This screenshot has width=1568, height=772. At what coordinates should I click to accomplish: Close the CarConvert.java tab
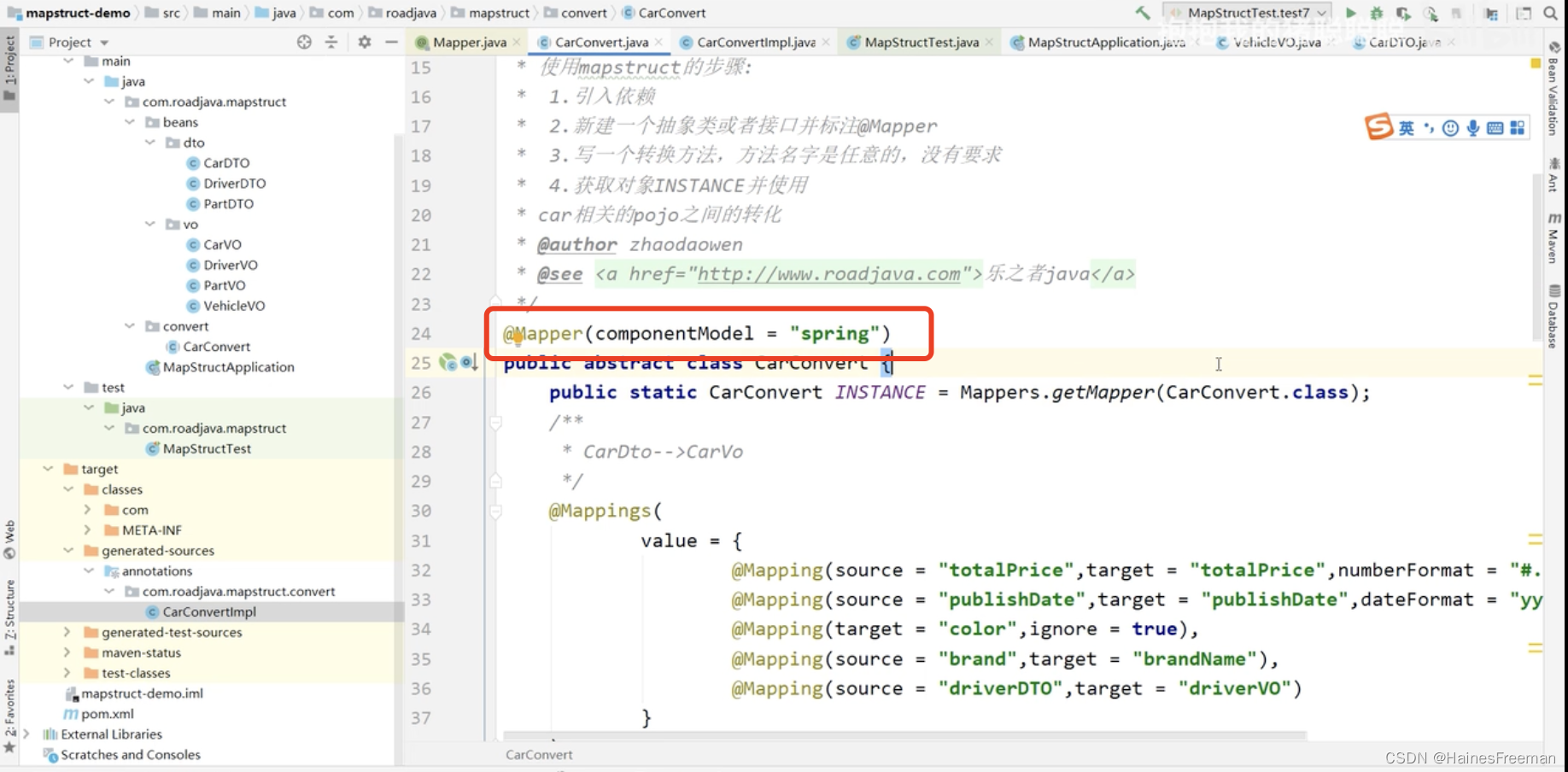(x=658, y=42)
